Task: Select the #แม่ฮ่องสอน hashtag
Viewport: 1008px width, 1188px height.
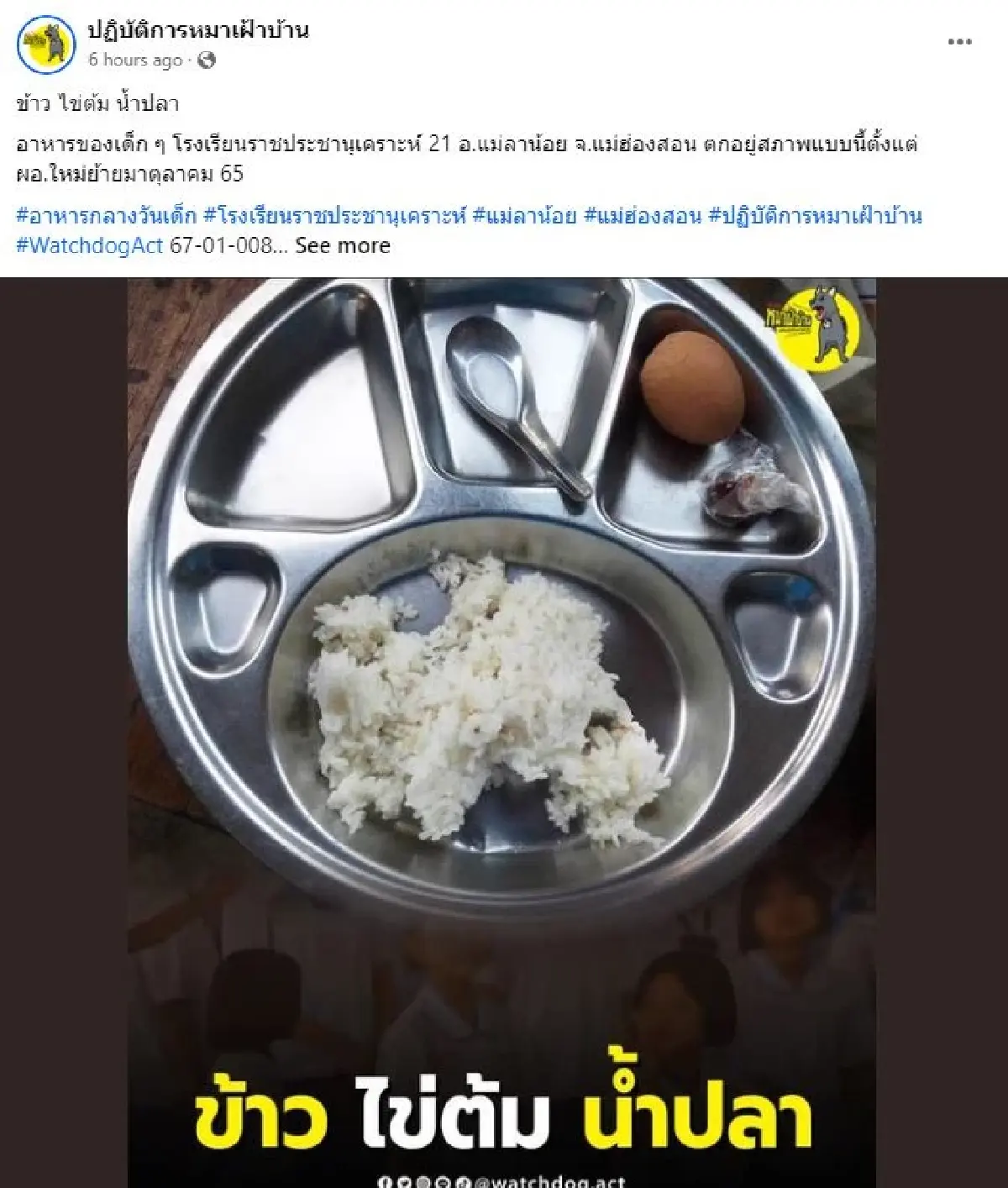Action: coord(642,216)
